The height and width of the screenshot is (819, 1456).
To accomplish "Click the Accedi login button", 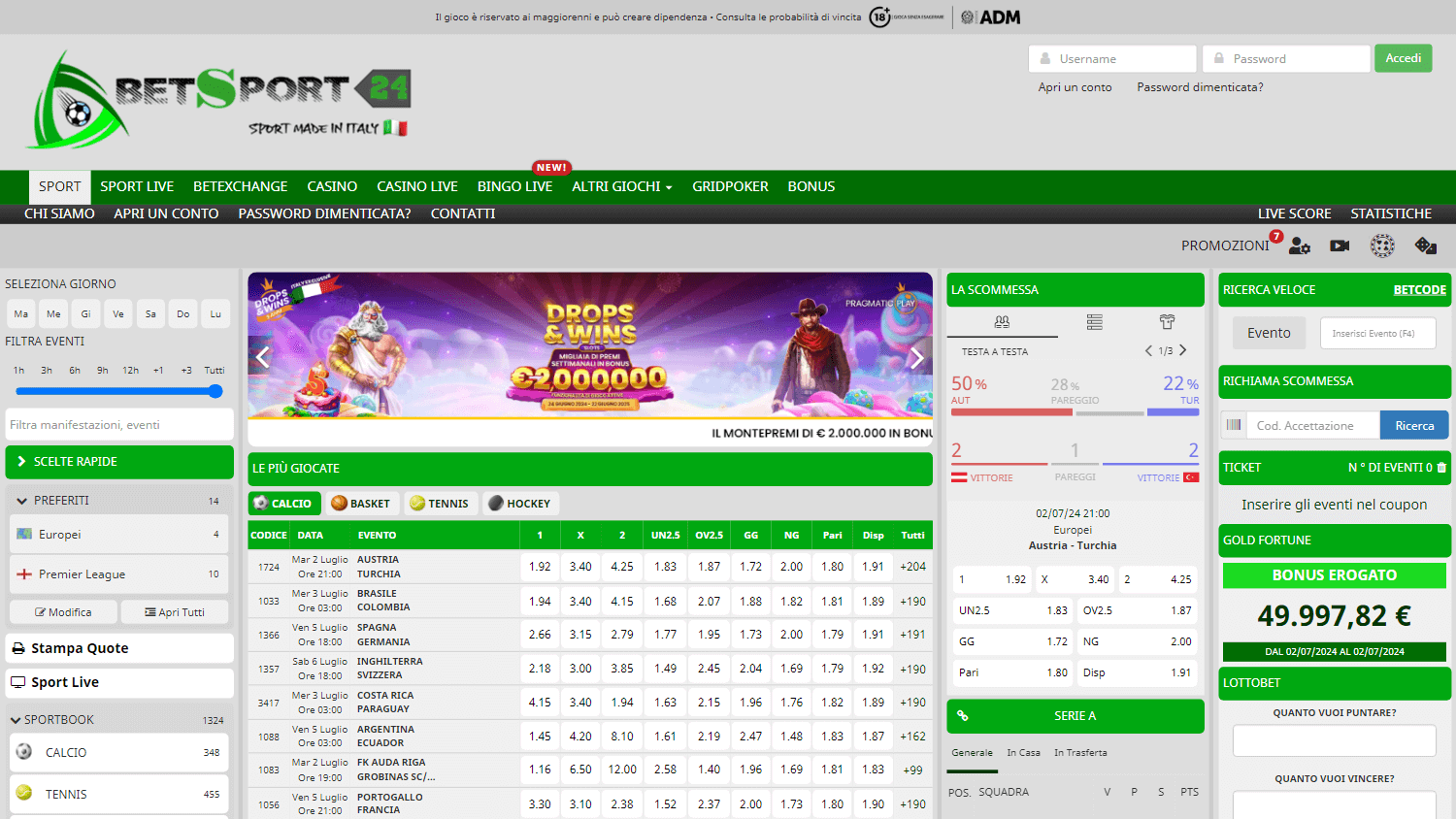I will [1403, 58].
